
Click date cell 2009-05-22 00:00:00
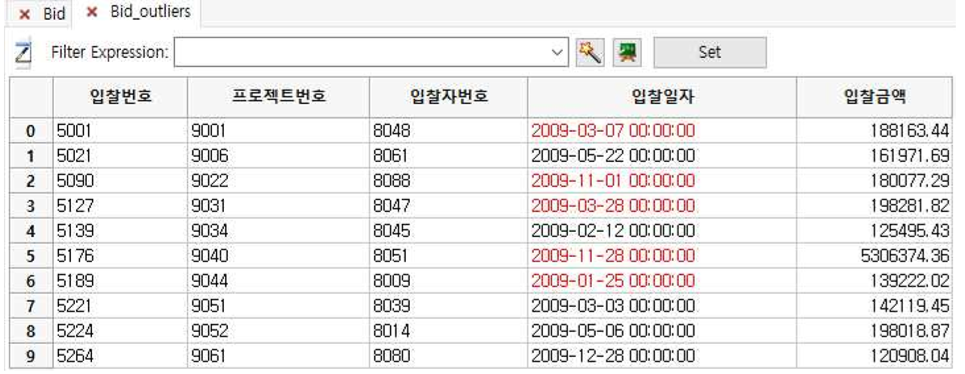[x=662, y=156]
